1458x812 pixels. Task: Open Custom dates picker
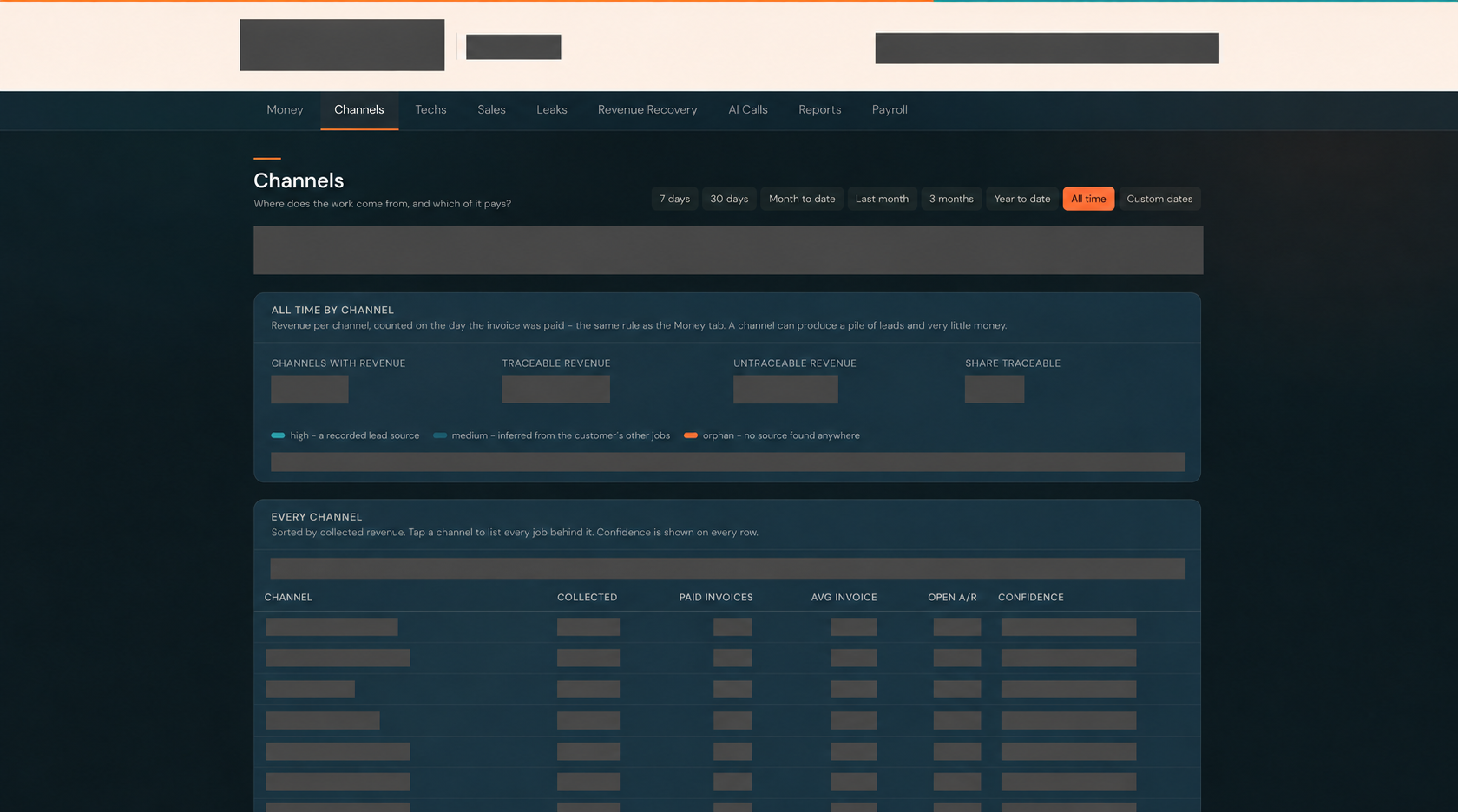click(1159, 199)
